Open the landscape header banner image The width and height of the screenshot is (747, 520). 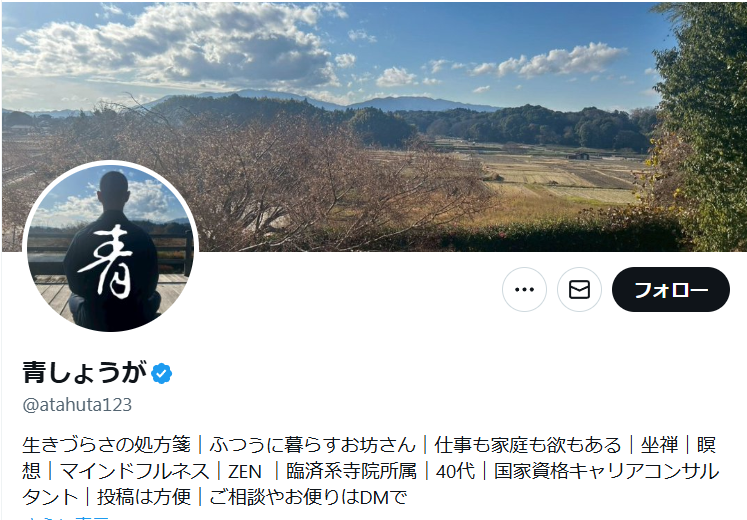tap(374, 126)
